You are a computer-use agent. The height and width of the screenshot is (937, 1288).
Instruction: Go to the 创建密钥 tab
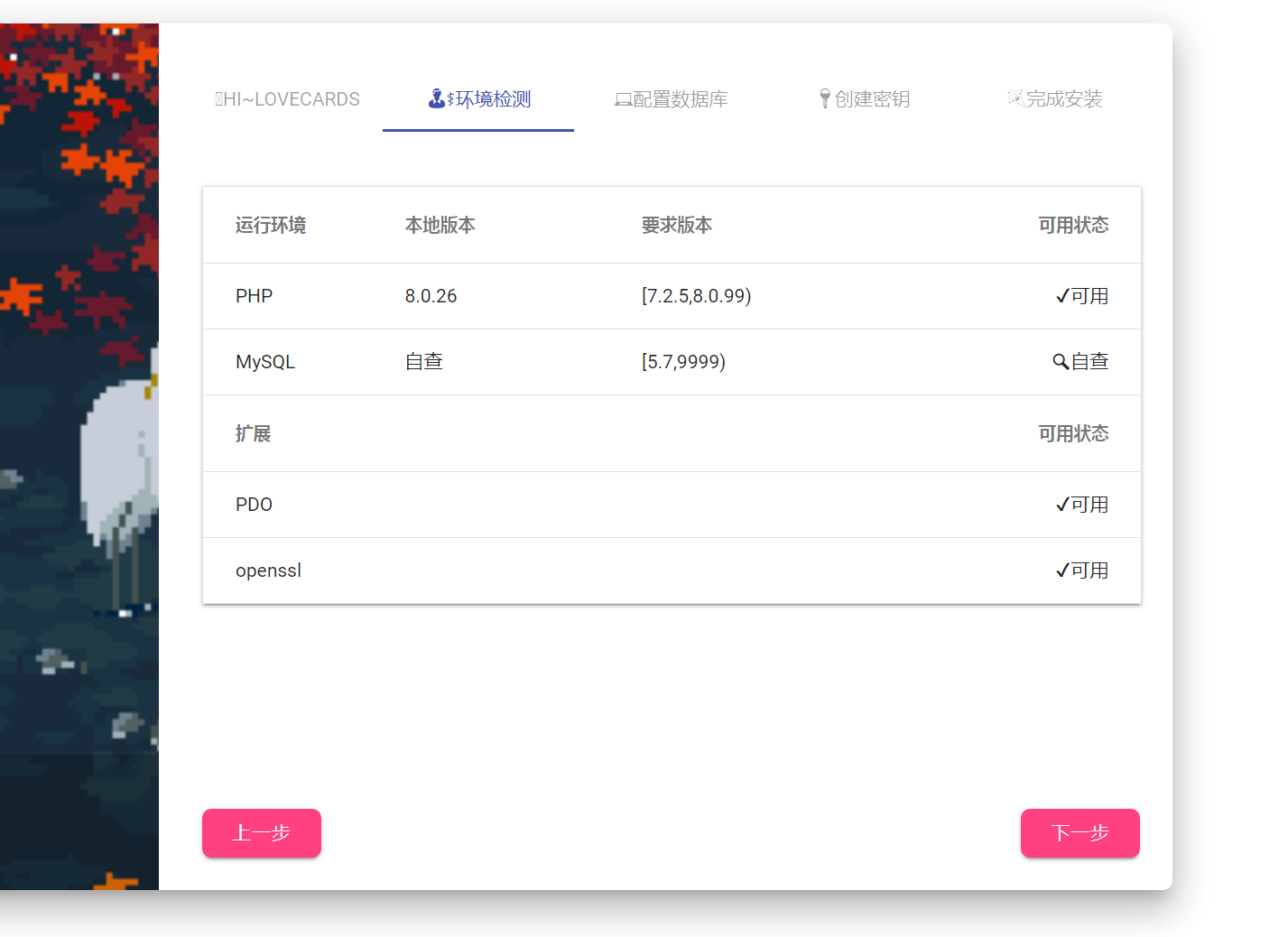click(864, 99)
